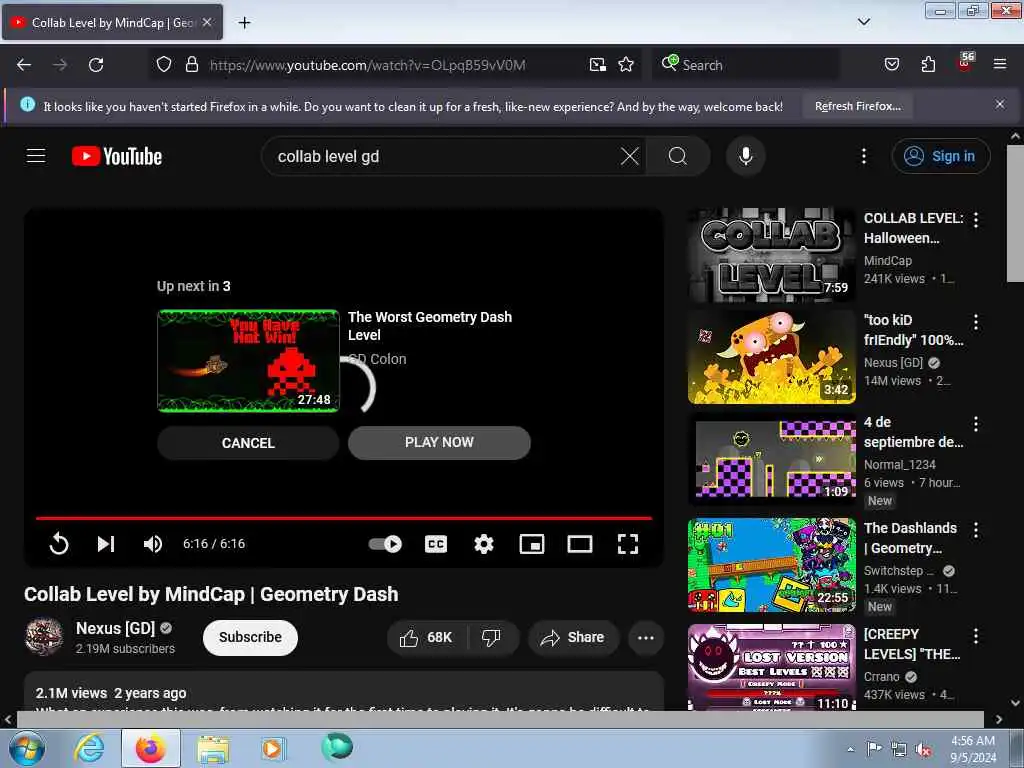Cancel the up next autoplay
The height and width of the screenshot is (768, 1024).
click(248, 443)
